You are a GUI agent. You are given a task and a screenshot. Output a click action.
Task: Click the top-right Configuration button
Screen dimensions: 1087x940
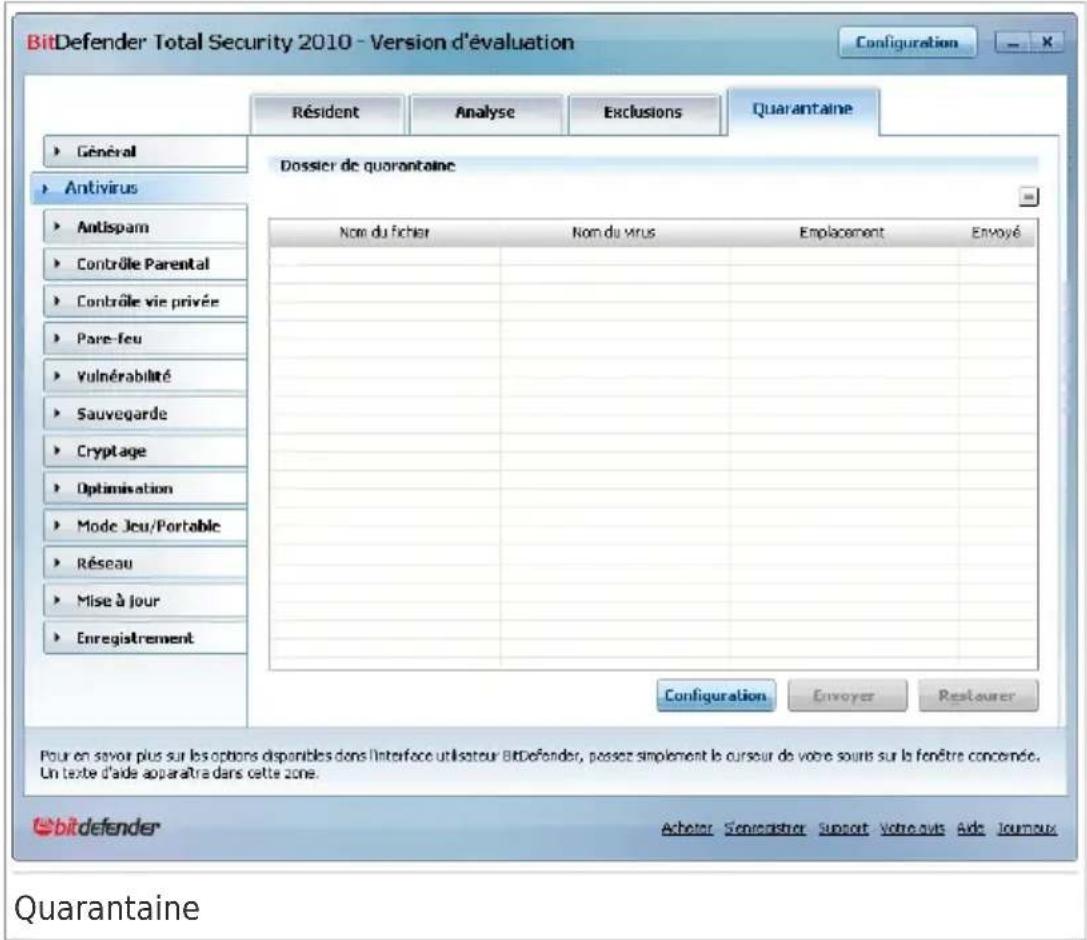pyautogui.click(x=907, y=43)
